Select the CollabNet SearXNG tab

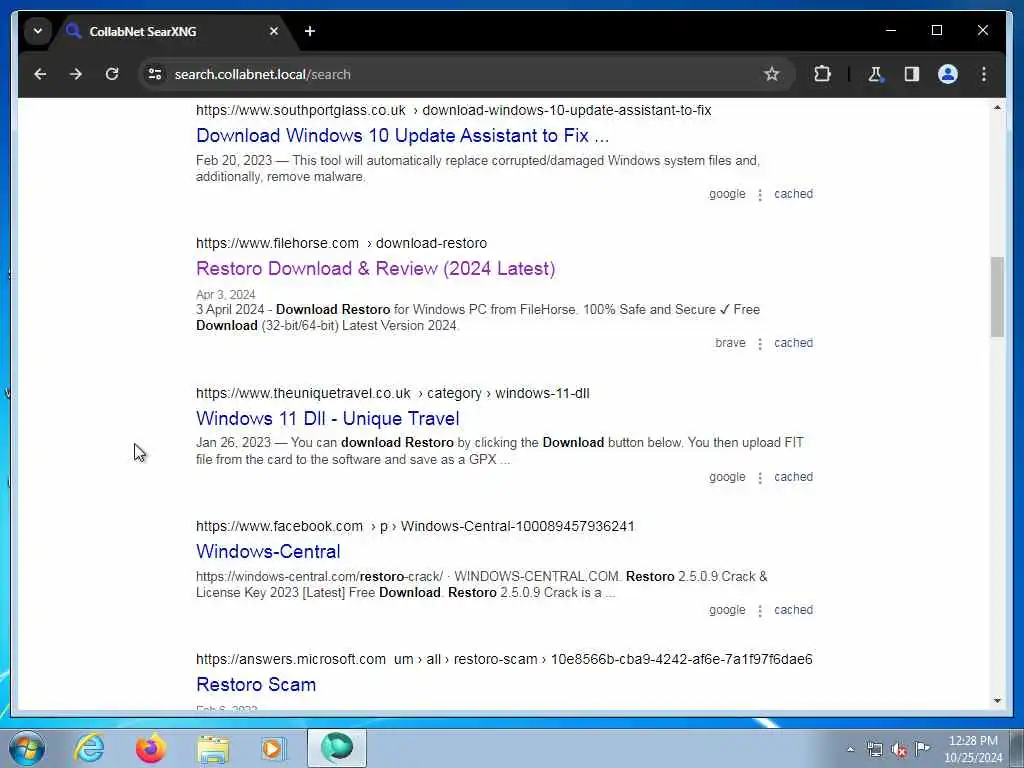point(173,31)
